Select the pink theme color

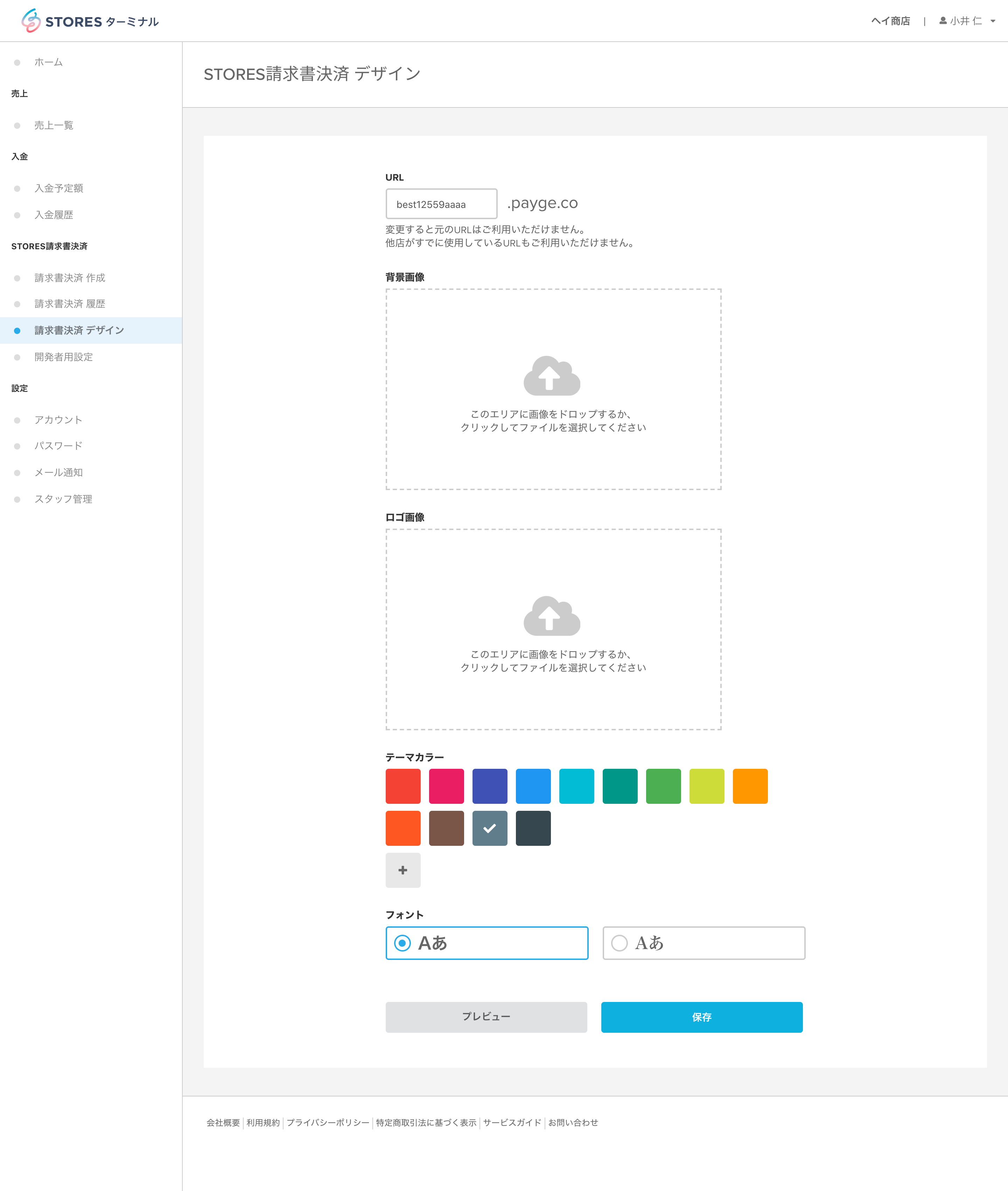tap(446, 786)
